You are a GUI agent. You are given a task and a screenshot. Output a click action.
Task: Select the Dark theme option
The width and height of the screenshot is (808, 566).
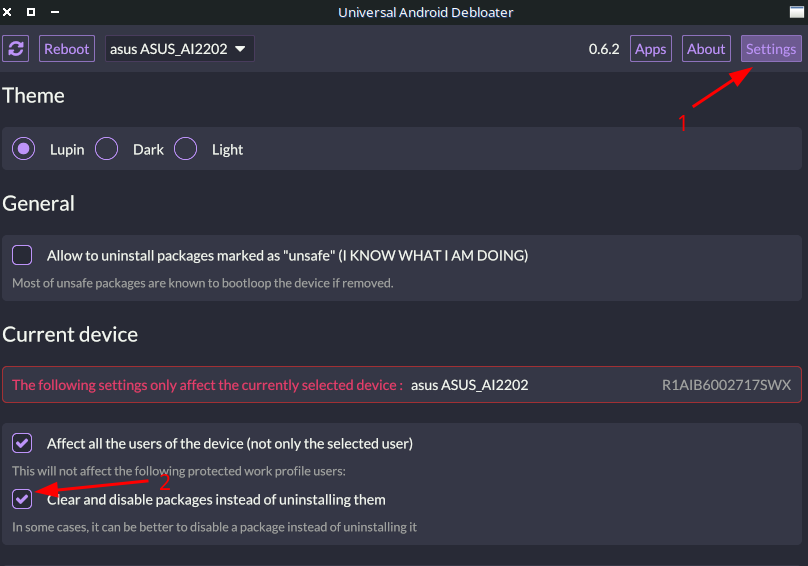[106, 149]
